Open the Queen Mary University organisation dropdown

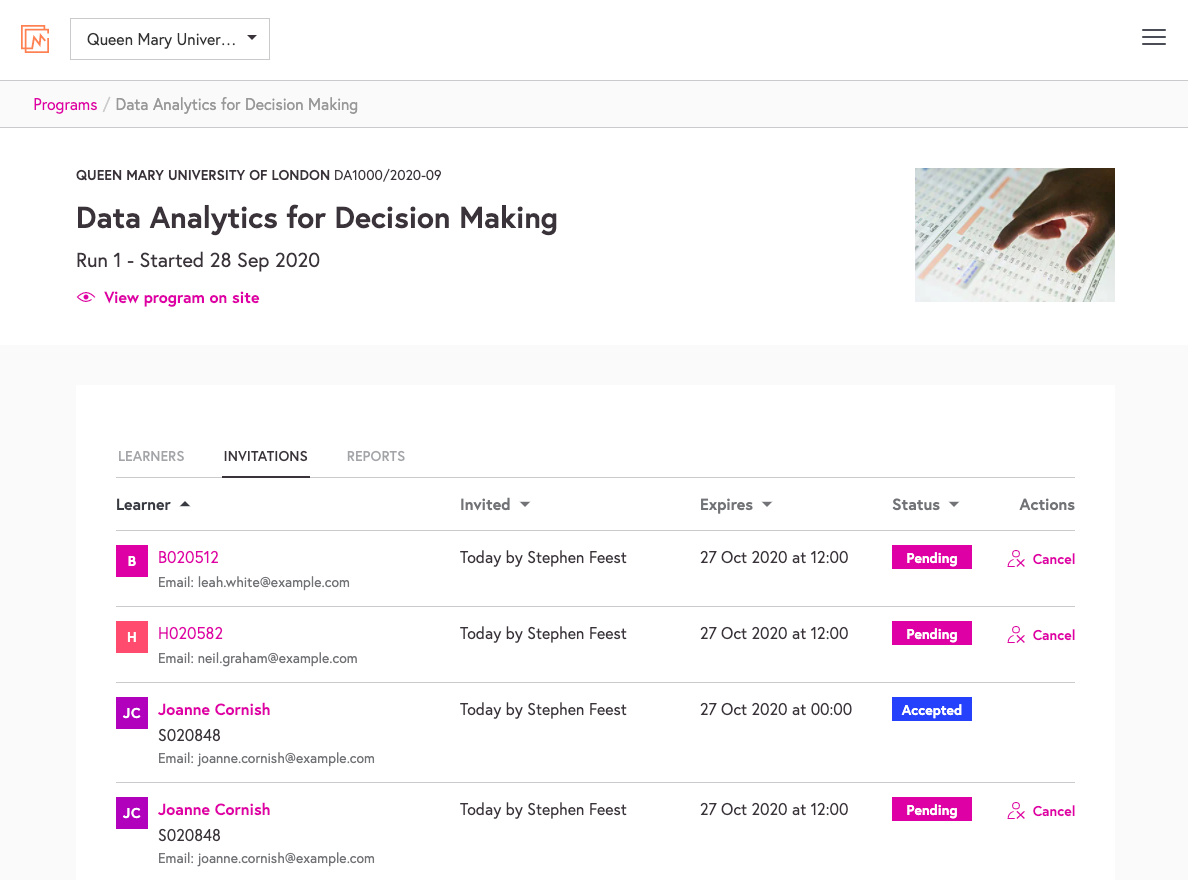(170, 39)
